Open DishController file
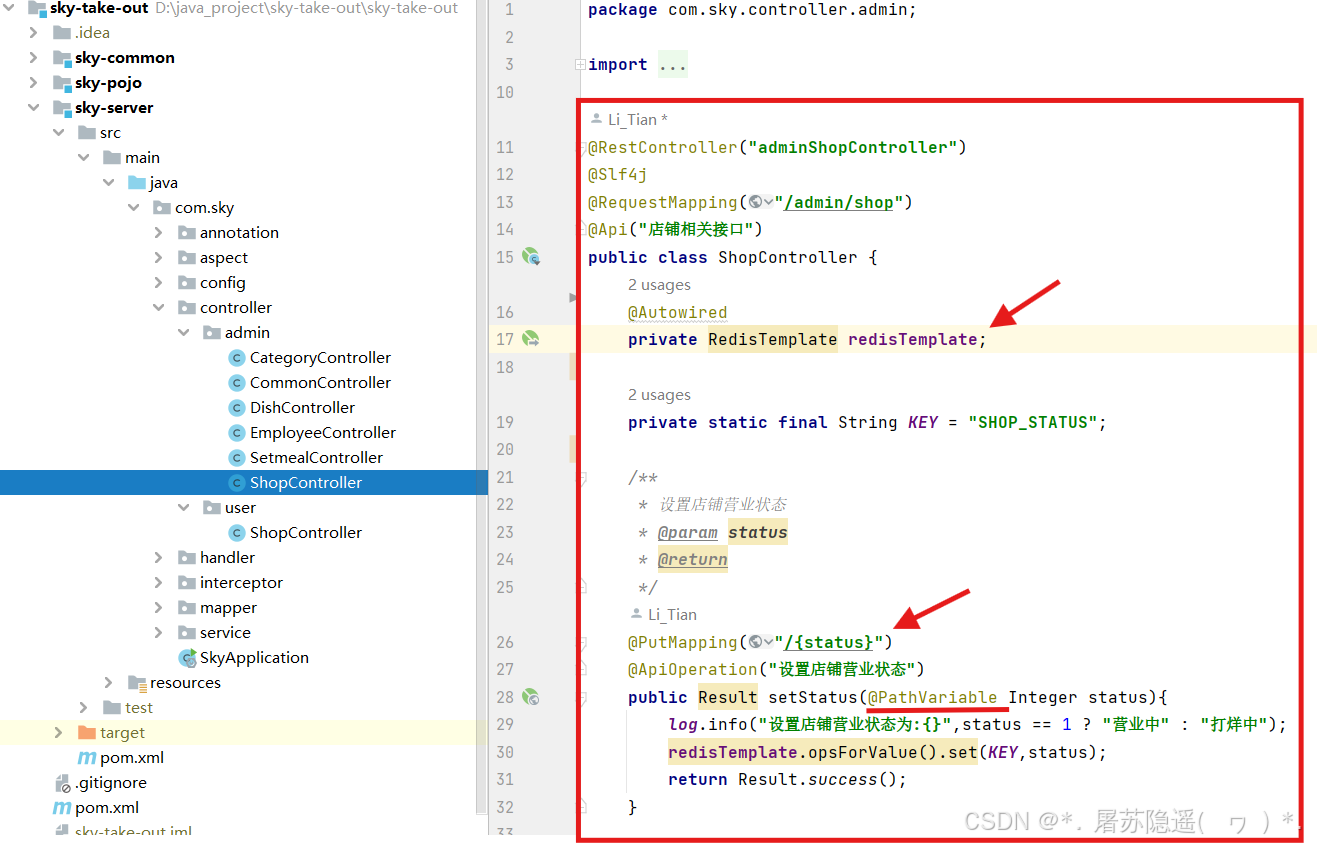Image resolution: width=1317 pixels, height=843 pixels. (x=302, y=408)
